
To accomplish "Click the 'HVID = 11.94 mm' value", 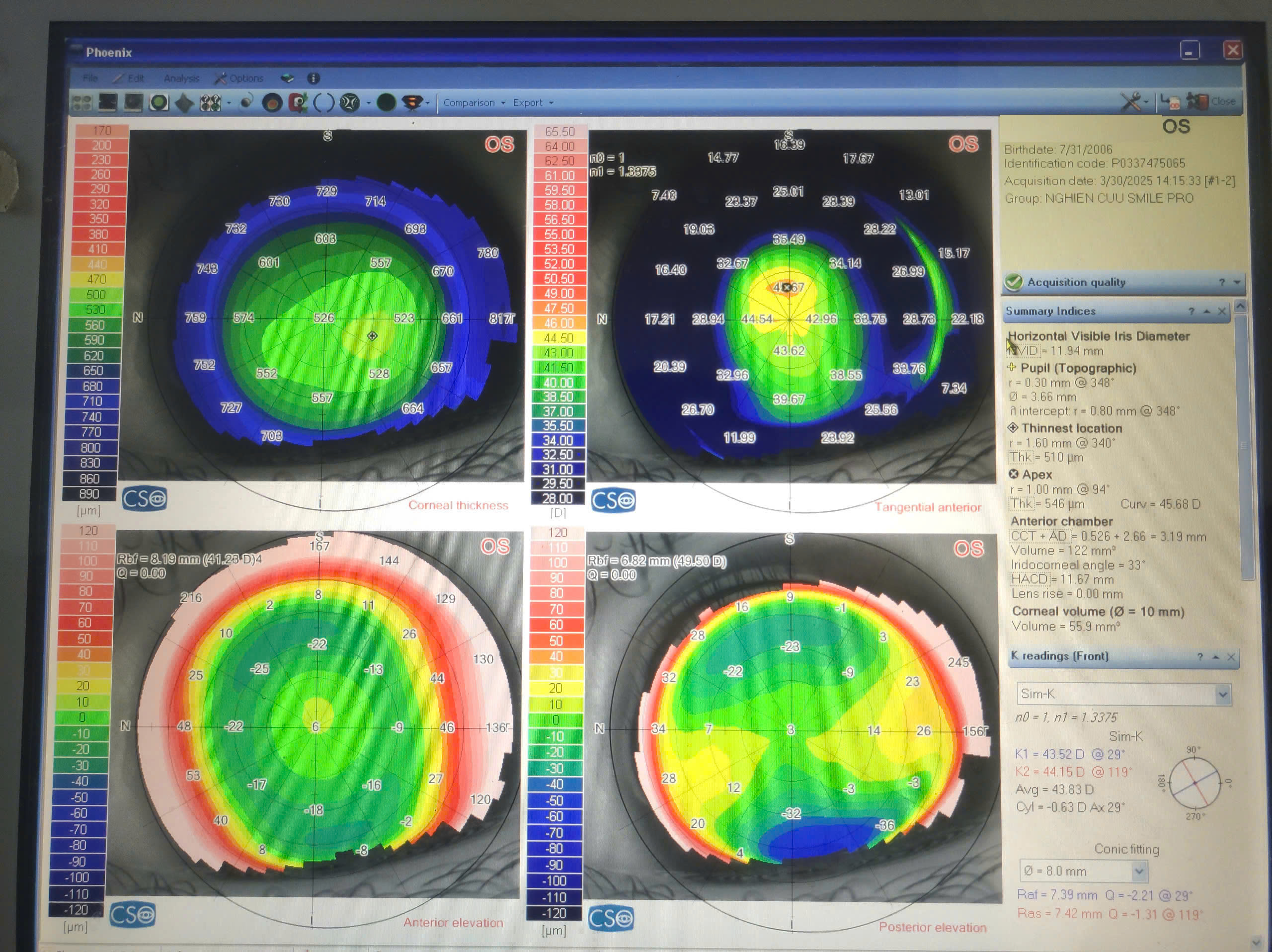I will 1056,351.
